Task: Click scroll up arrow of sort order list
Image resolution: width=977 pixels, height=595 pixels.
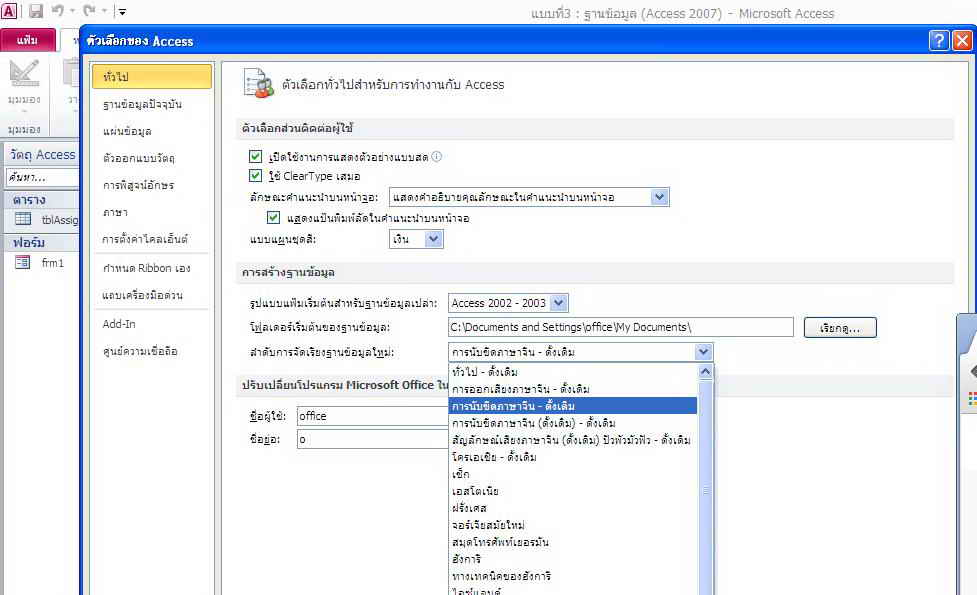Action: [705, 372]
